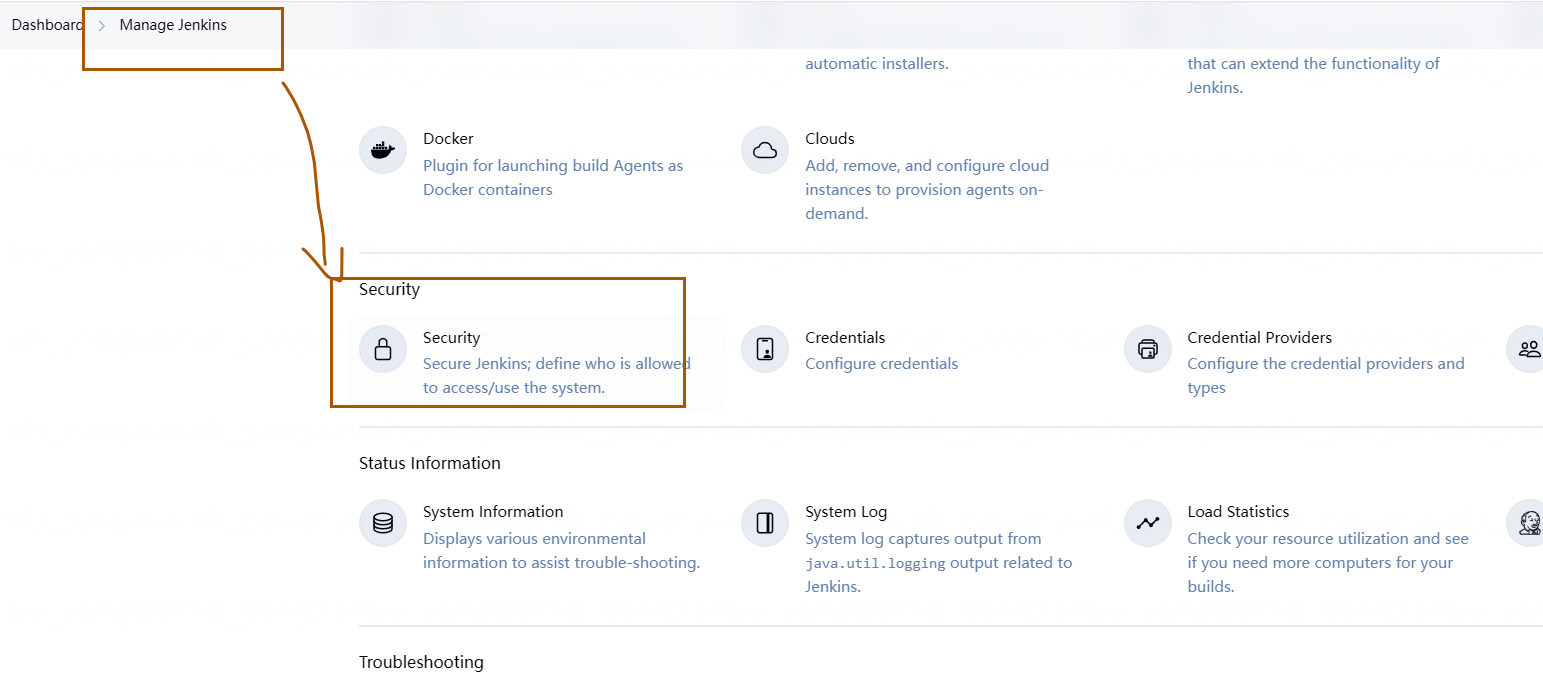Click the Clouds cloud icon

[x=765, y=150]
